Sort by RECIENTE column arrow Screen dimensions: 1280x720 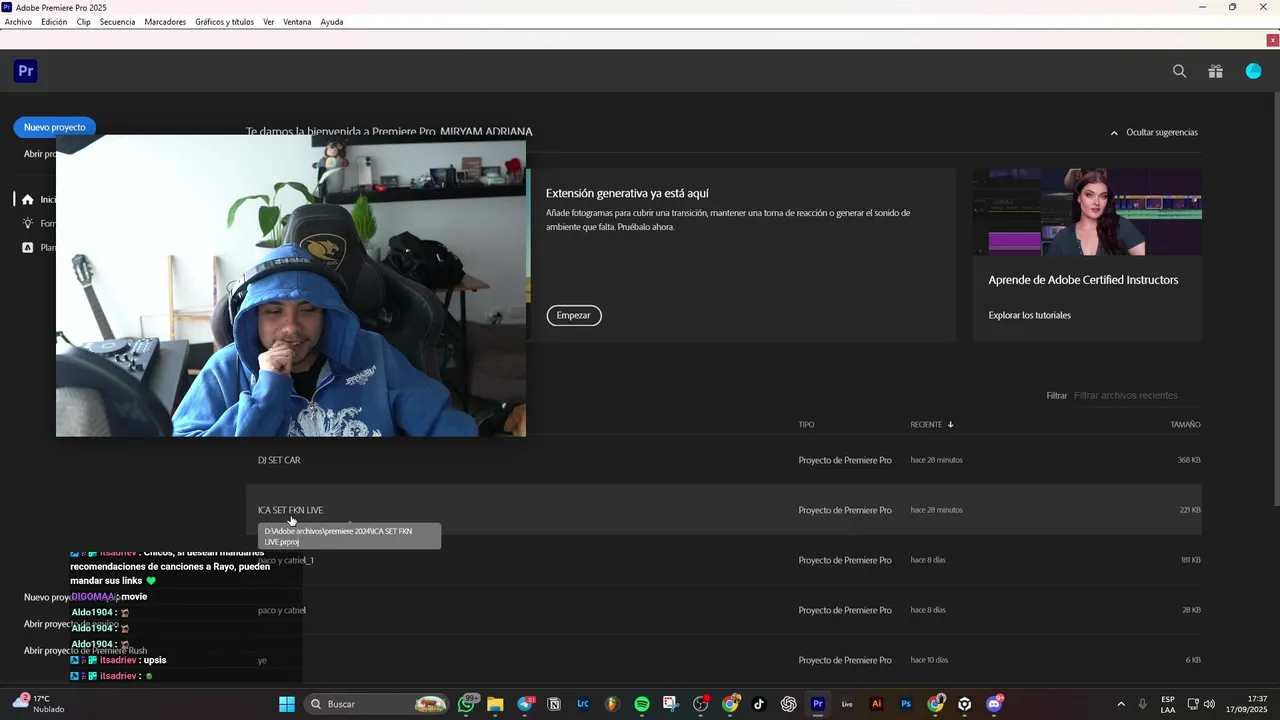point(950,425)
